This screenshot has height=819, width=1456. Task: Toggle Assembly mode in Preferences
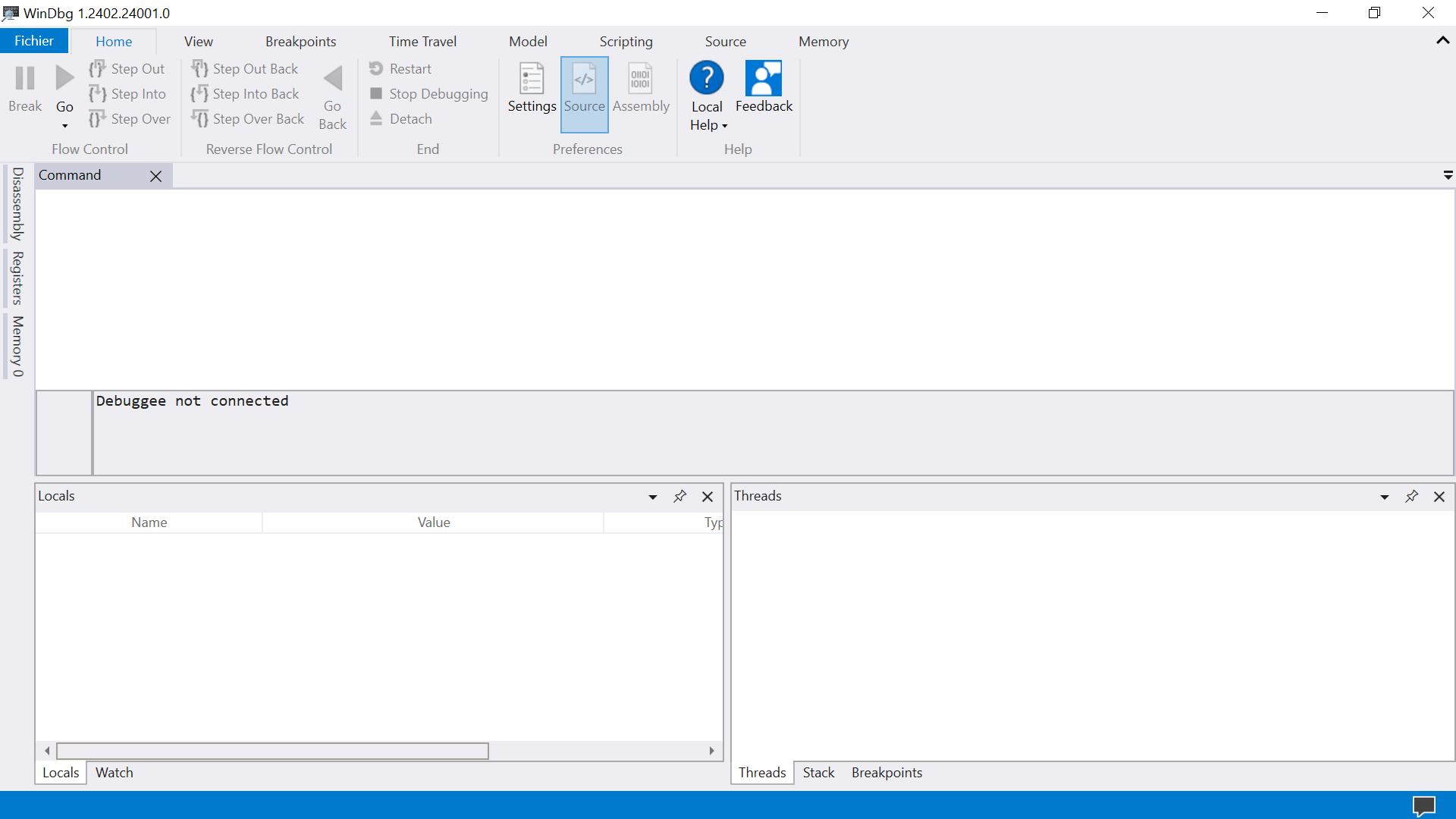tap(641, 80)
